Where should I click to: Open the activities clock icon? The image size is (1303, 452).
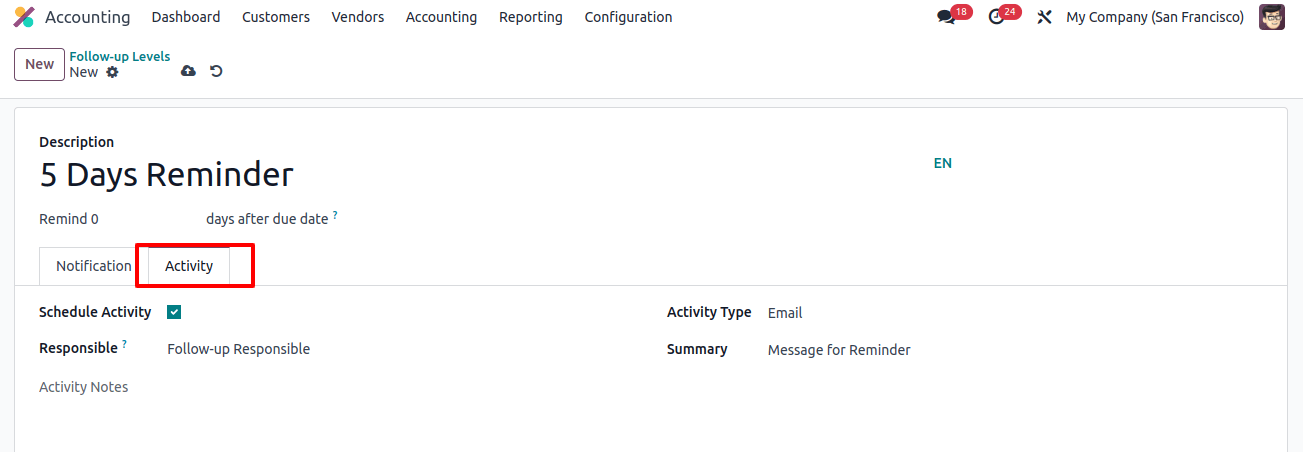pos(995,17)
